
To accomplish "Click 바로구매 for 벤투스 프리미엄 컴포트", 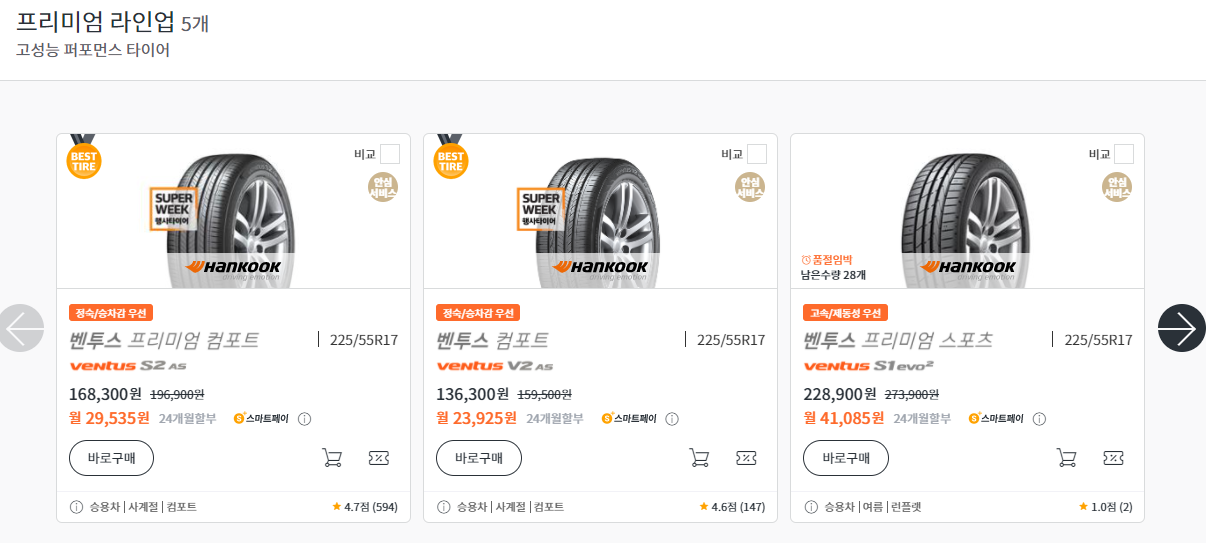I will click(x=111, y=458).
